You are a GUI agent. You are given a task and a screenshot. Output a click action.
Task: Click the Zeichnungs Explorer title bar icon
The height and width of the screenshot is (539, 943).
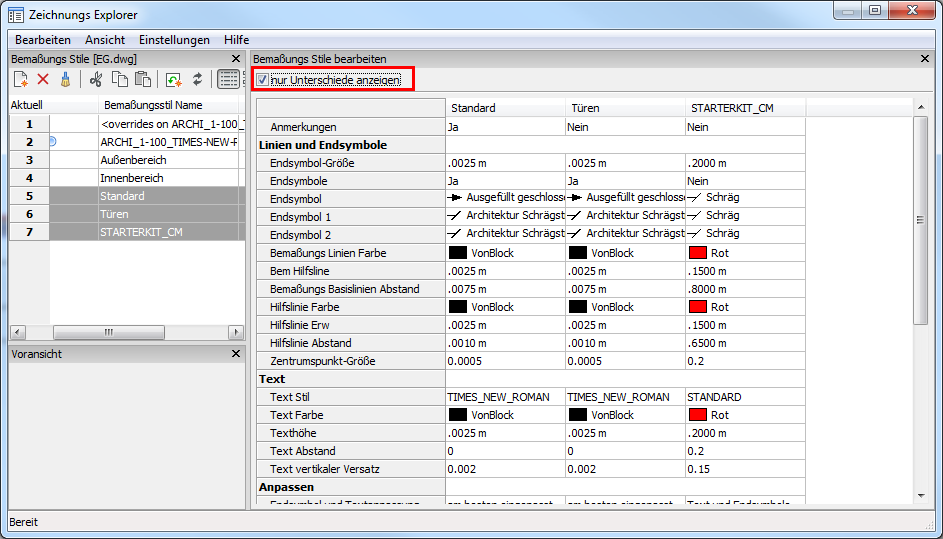[x=16, y=14]
